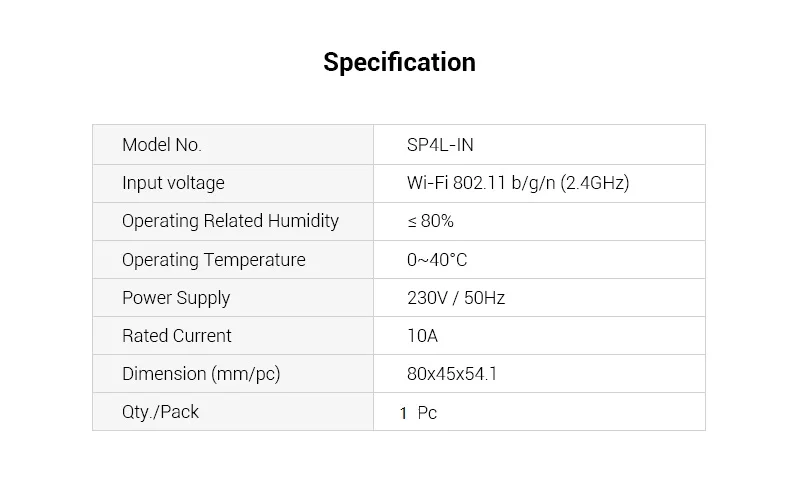Click the ≤ 80% humidity value
The height and width of the screenshot is (480, 800).
point(430,221)
